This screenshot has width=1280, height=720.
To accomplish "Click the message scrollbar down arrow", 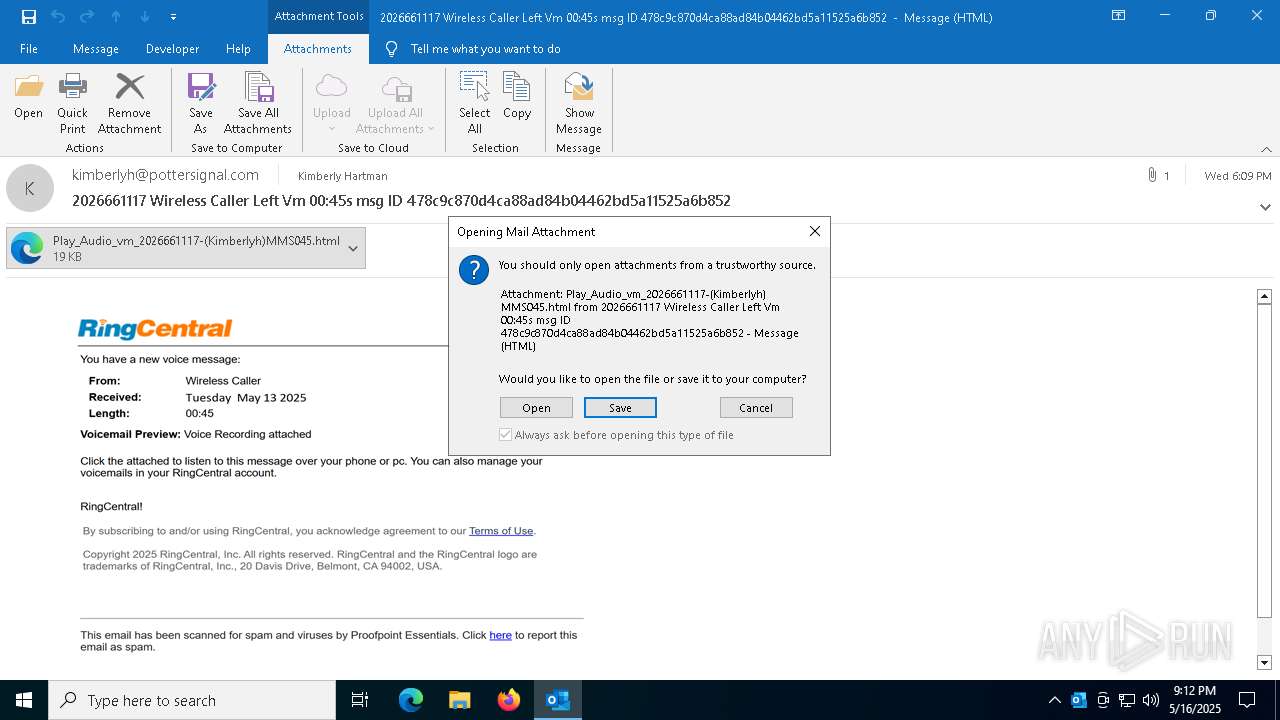I will [x=1264, y=662].
